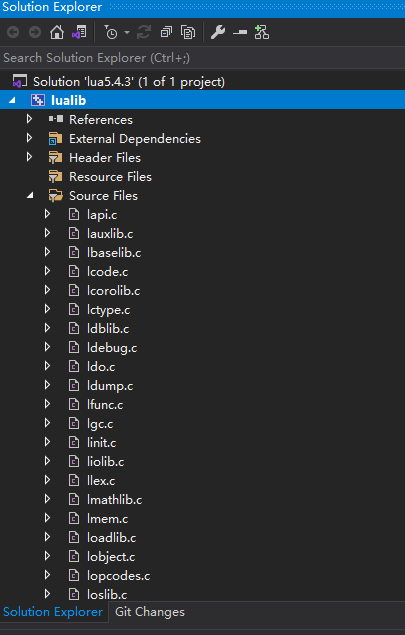The height and width of the screenshot is (635, 405).
Task: Click the Collapse All toolbar icon
Action: click(166, 32)
